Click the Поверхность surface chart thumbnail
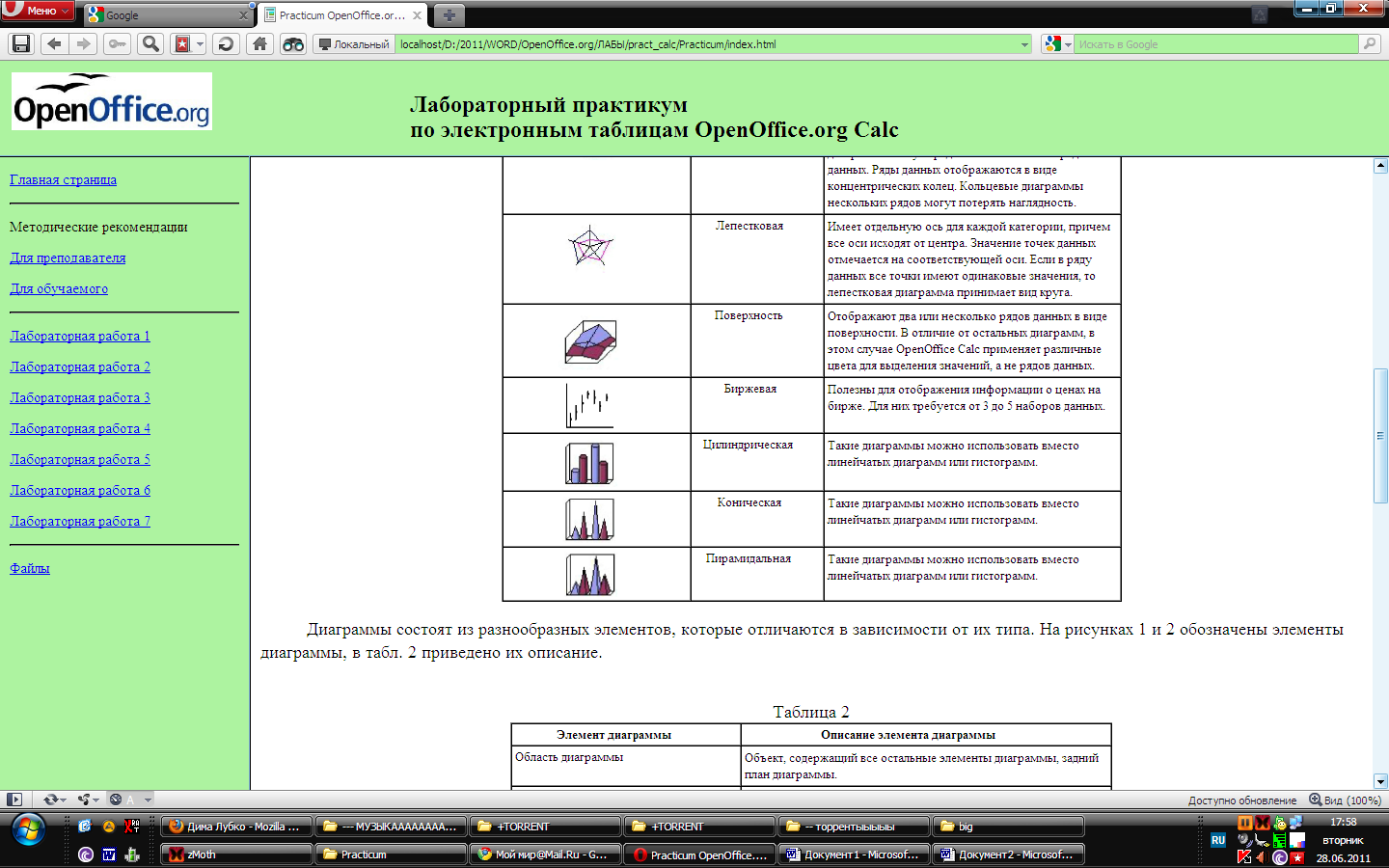1389x868 pixels. (590, 341)
